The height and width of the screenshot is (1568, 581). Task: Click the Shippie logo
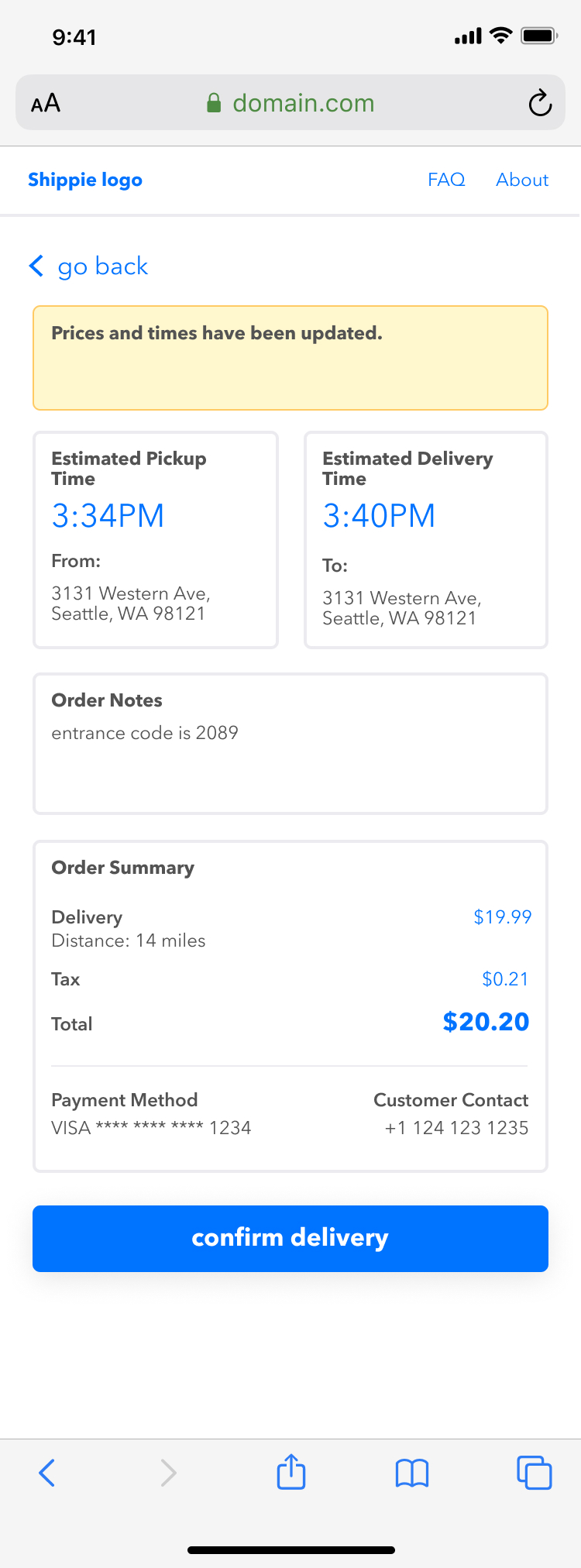(85, 180)
